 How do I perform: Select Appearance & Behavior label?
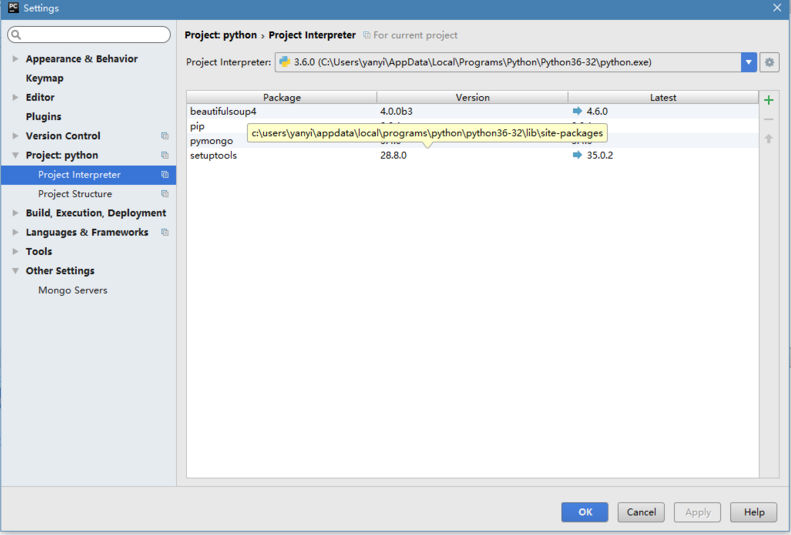(x=82, y=58)
